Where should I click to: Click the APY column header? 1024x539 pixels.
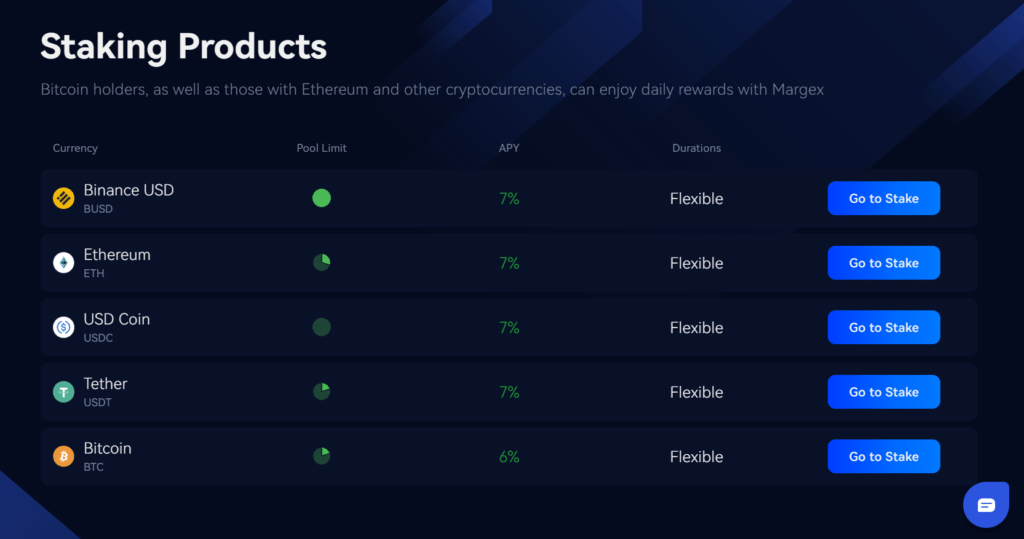(x=509, y=148)
